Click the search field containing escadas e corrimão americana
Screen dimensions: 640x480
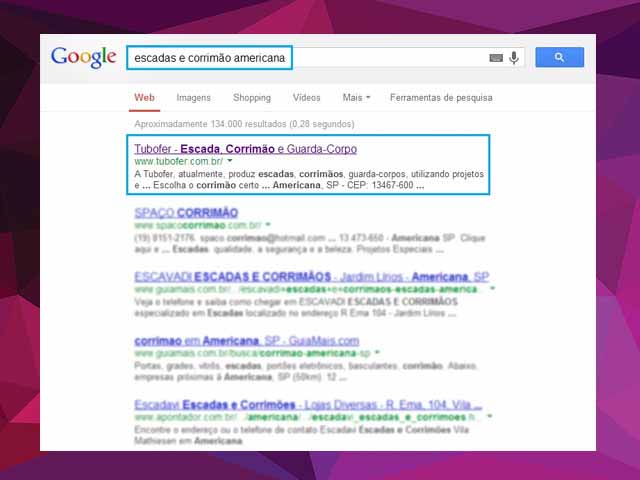click(x=325, y=58)
